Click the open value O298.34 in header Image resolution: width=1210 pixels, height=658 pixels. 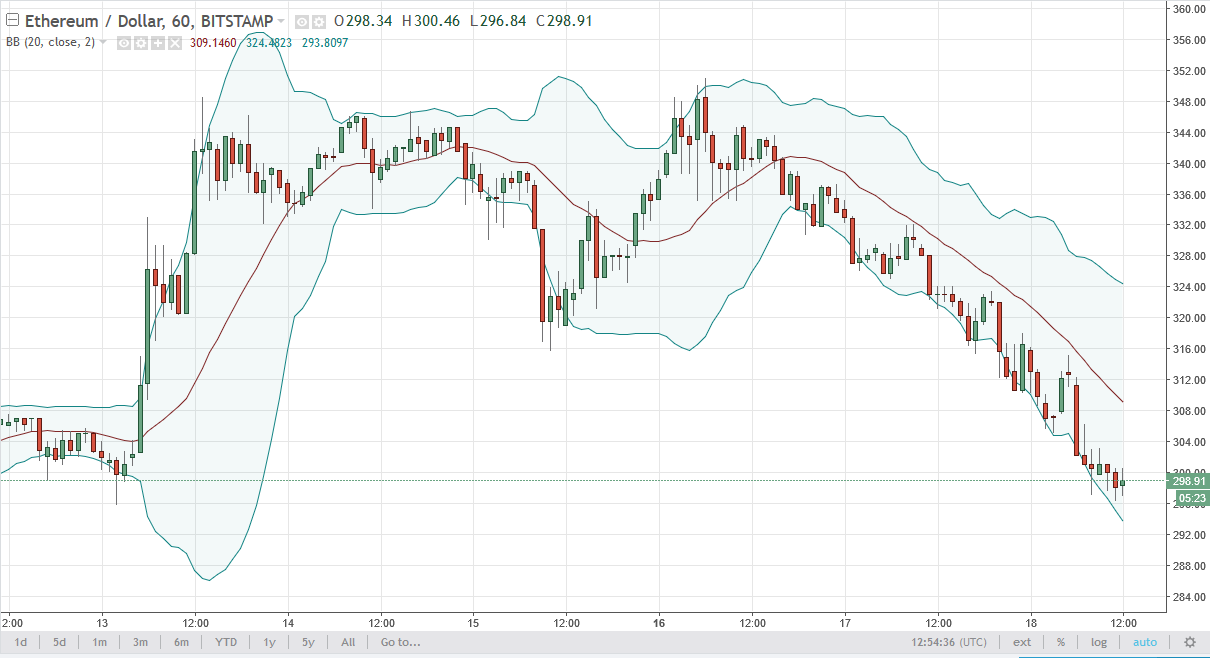pyautogui.click(x=363, y=21)
